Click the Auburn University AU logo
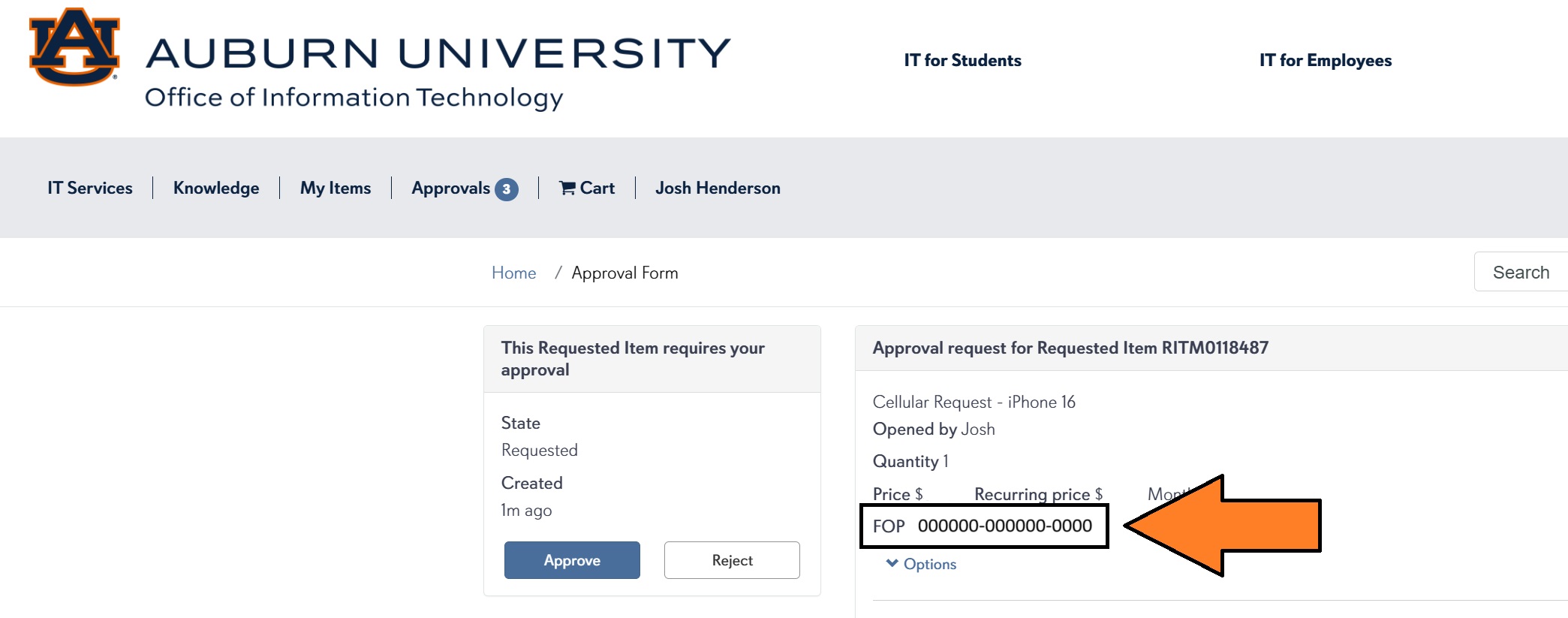 [x=74, y=47]
